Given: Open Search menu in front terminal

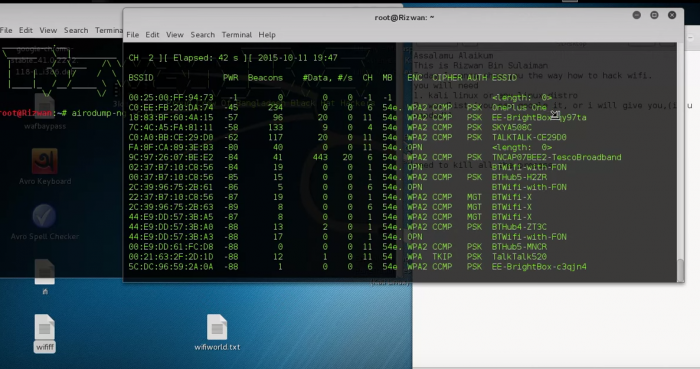Looking at the screenshot, I should [x=203, y=35].
